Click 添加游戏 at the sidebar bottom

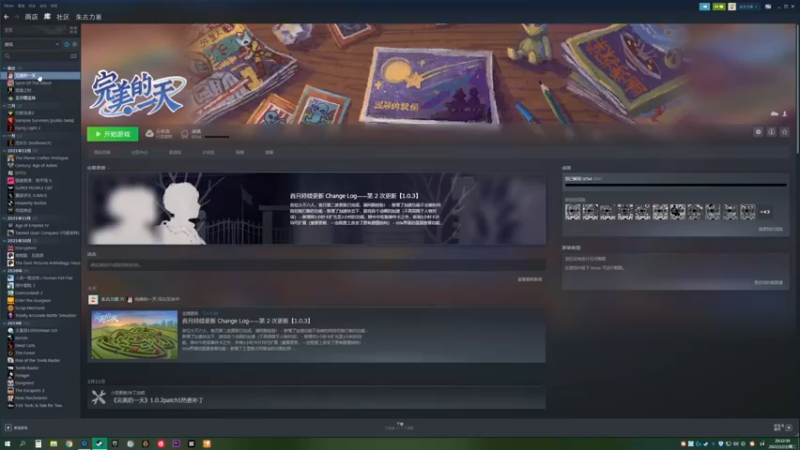[17, 428]
